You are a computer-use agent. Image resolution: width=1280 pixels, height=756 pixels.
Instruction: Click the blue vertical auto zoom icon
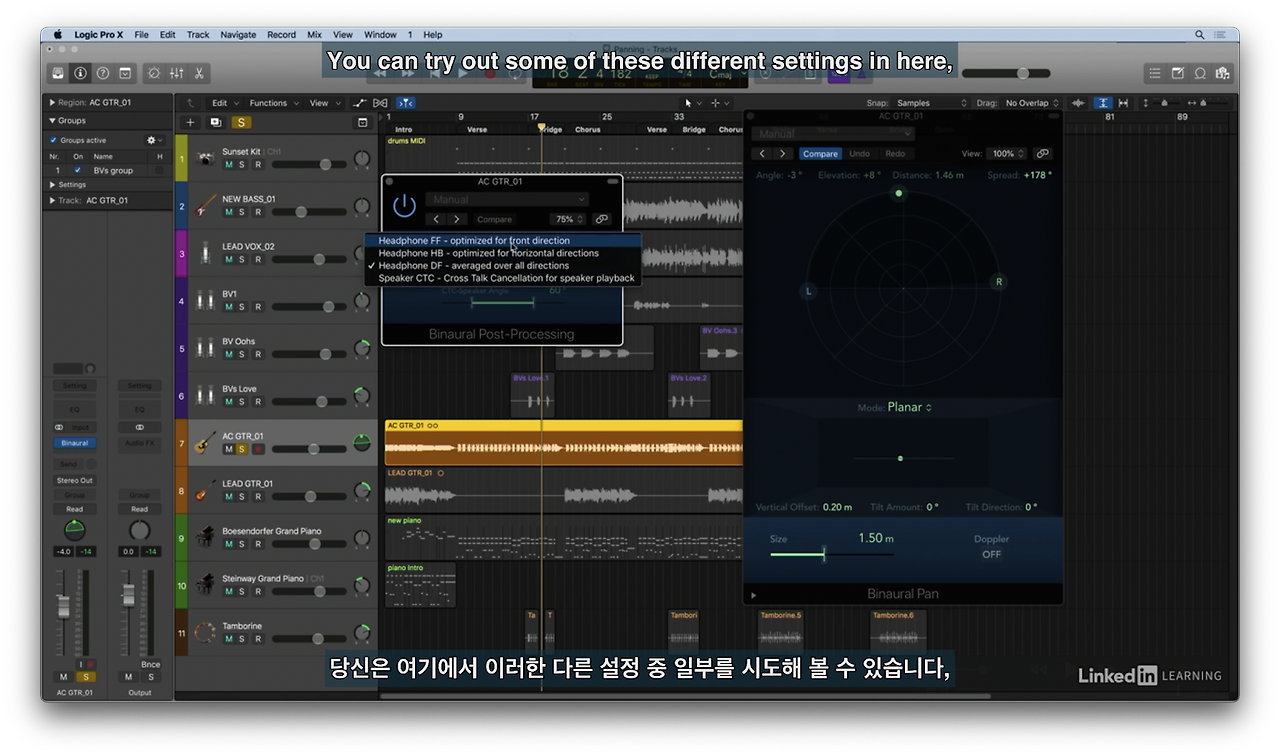(1102, 103)
